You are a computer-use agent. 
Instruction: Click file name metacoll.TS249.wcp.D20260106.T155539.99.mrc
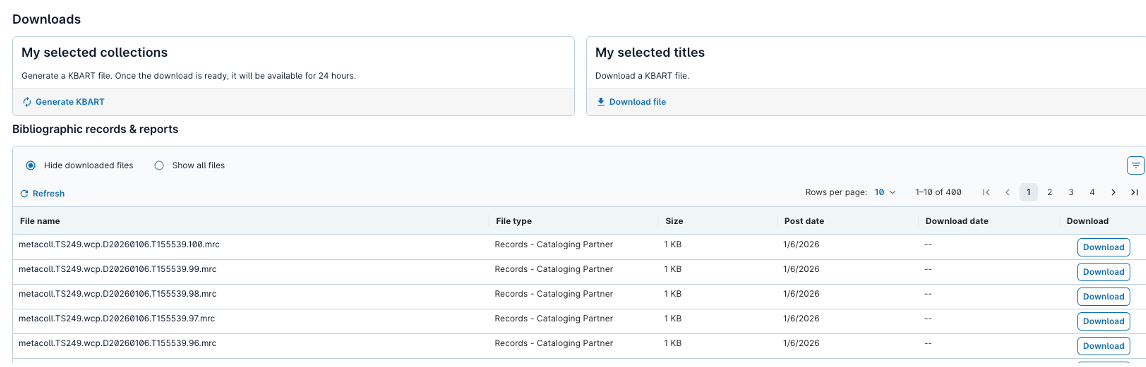pos(118,269)
